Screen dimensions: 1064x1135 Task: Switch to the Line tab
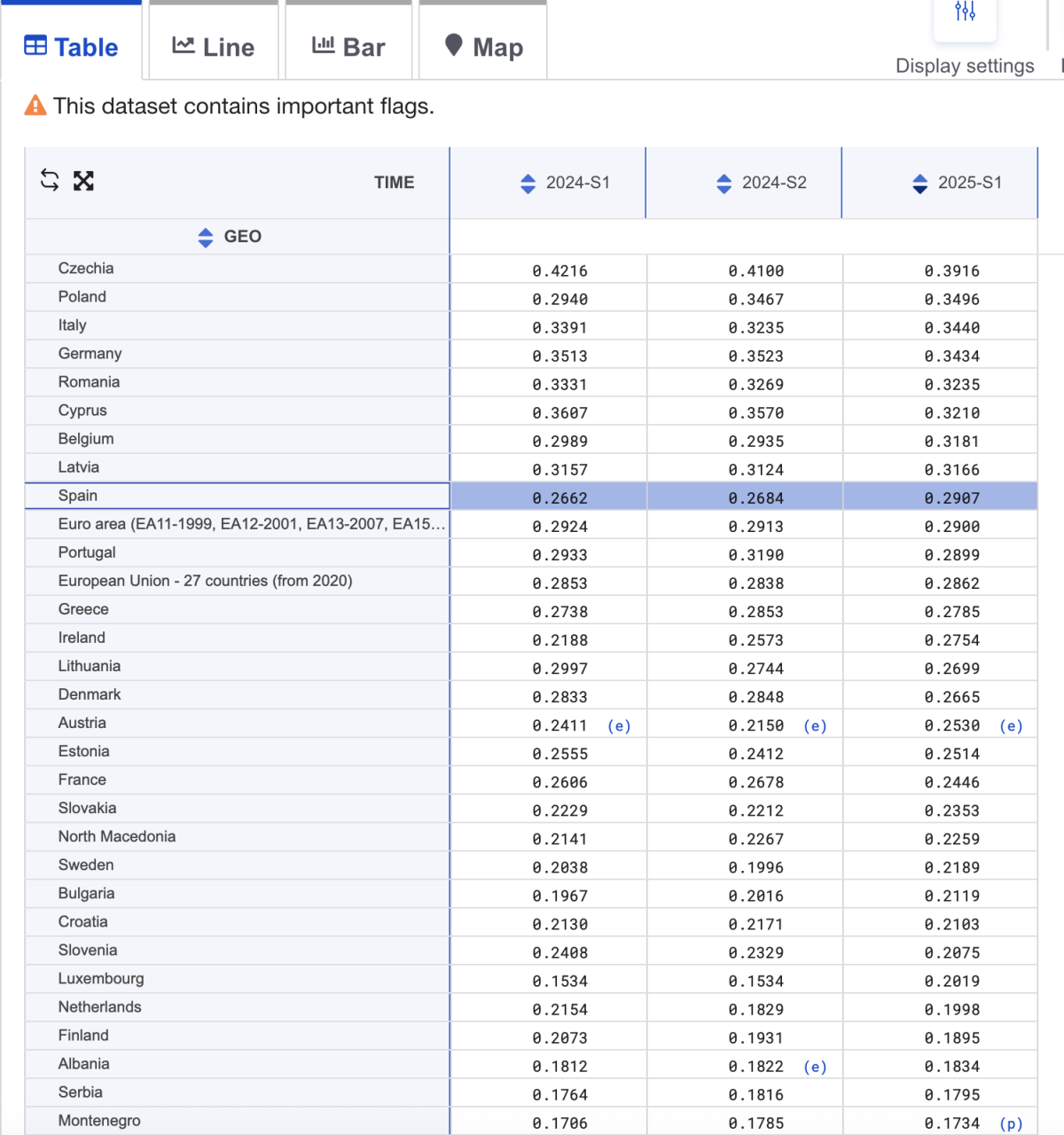click(213, 47)
